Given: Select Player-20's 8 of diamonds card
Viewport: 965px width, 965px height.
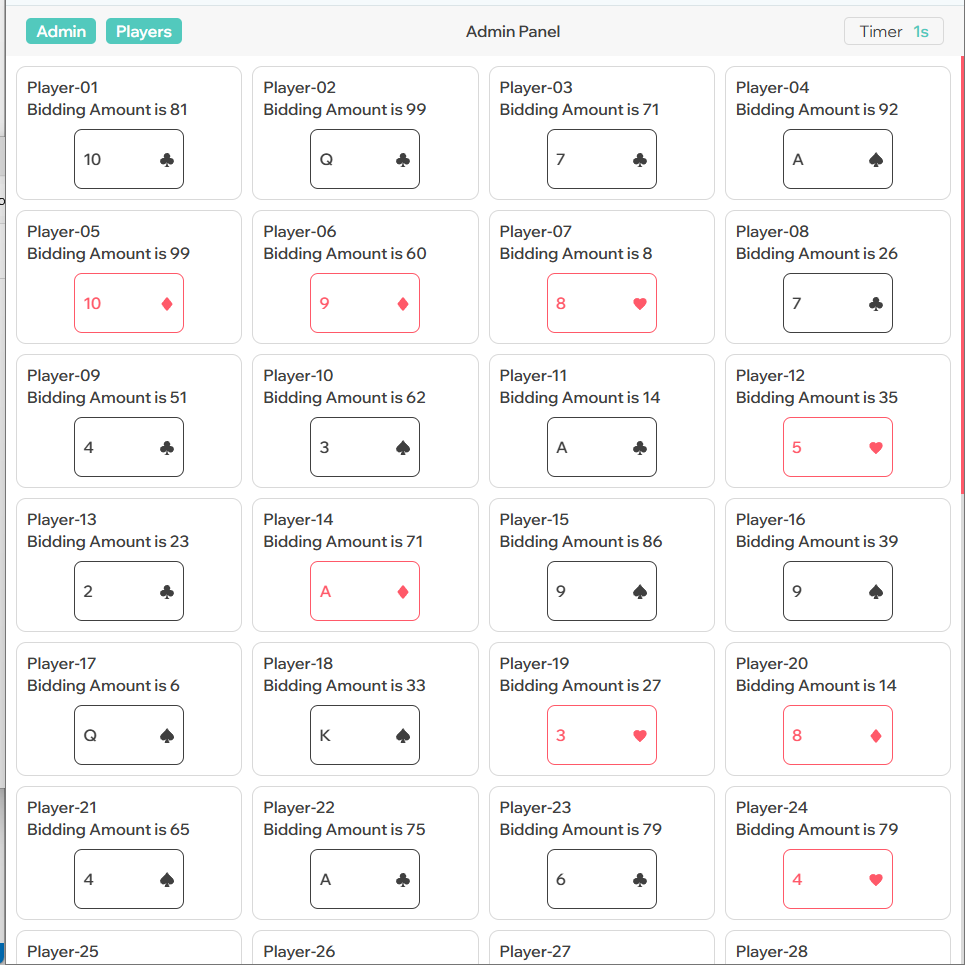Looking at the screenshot, I should tap(838, 735).
